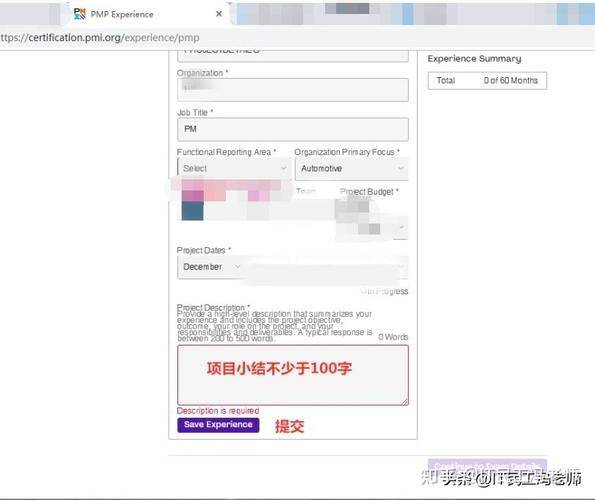Click the Organization text field
The width and height of the screenshot is (595, 500).
293,90
